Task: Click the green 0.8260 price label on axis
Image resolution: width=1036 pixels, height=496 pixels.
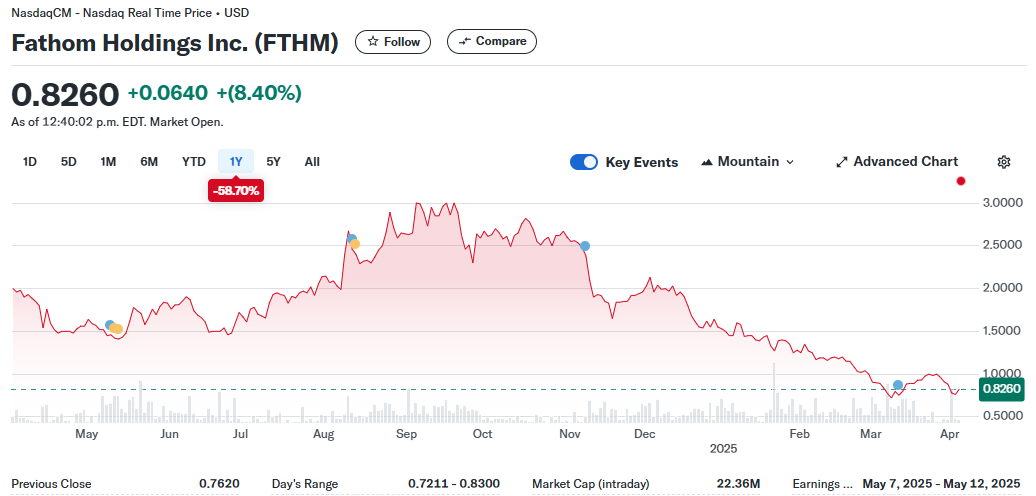Action: 1002,389
